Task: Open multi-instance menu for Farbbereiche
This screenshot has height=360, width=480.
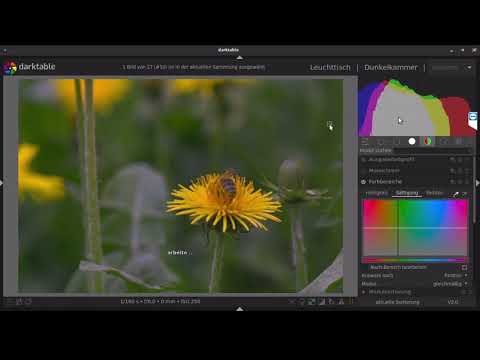Action: [453, 182]
